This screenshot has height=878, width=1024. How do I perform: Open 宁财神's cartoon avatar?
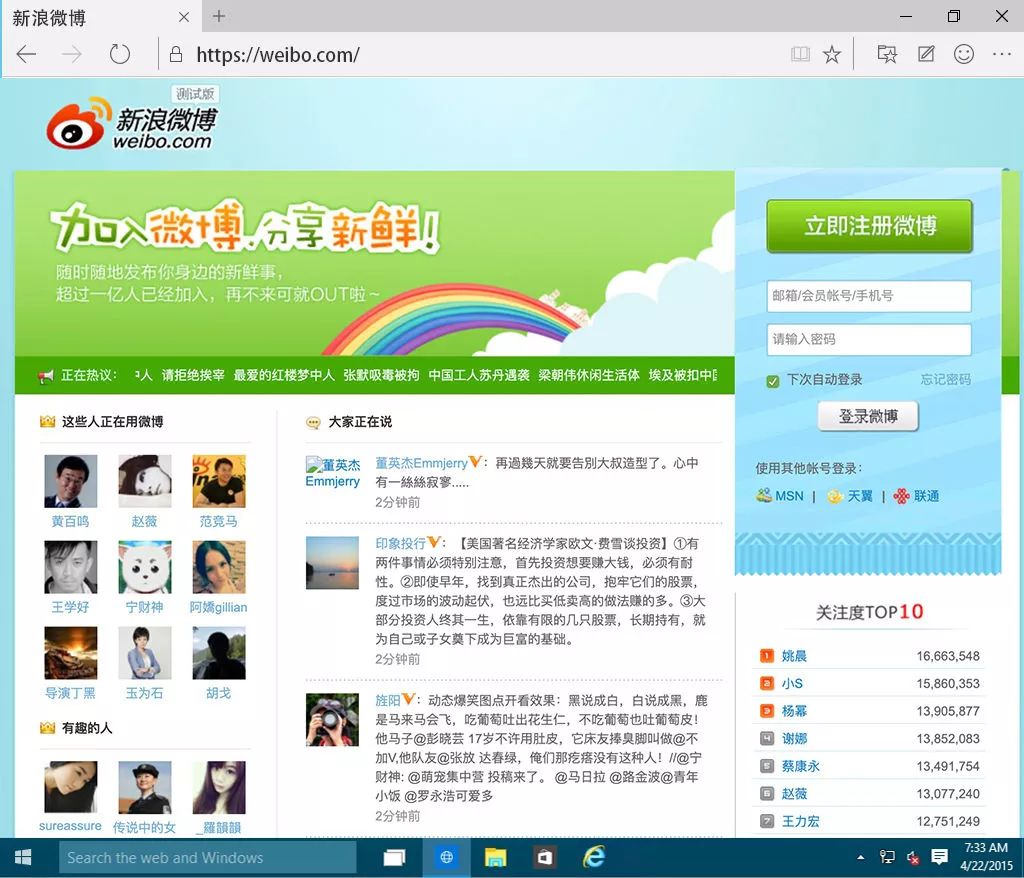[144, 567]
